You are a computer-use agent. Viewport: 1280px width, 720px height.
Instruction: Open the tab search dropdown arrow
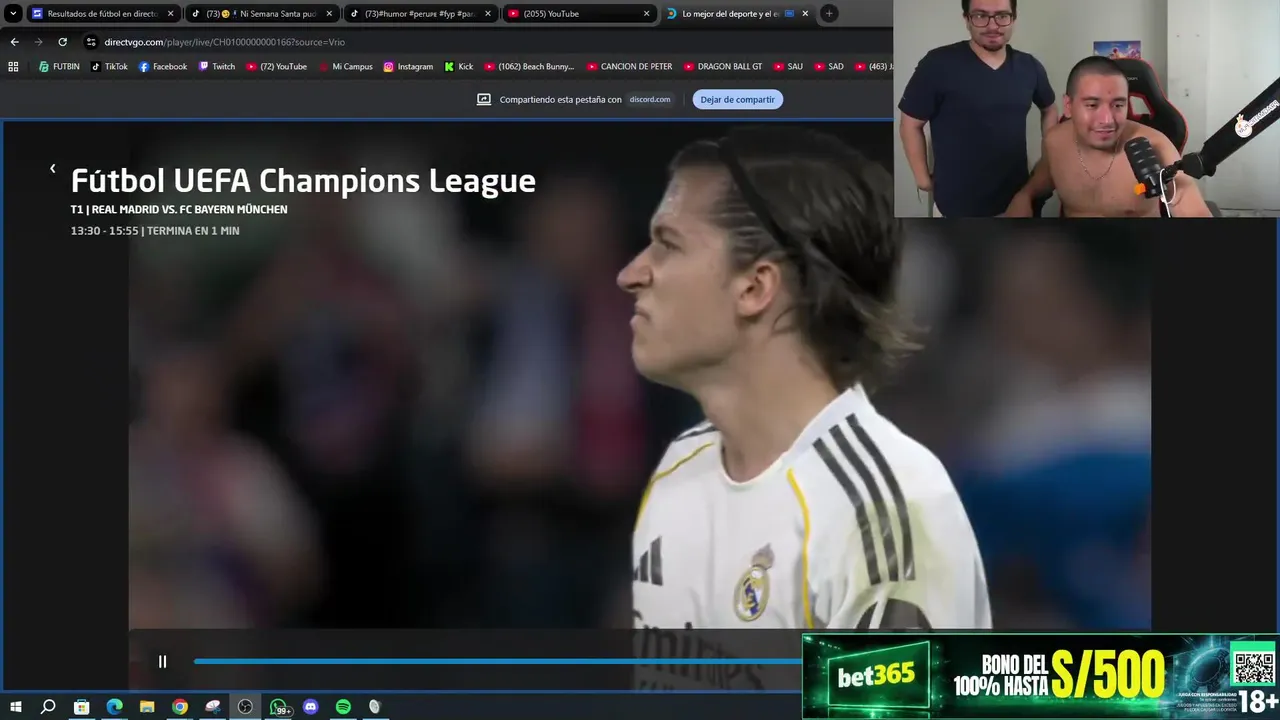(x=13, y=14)
